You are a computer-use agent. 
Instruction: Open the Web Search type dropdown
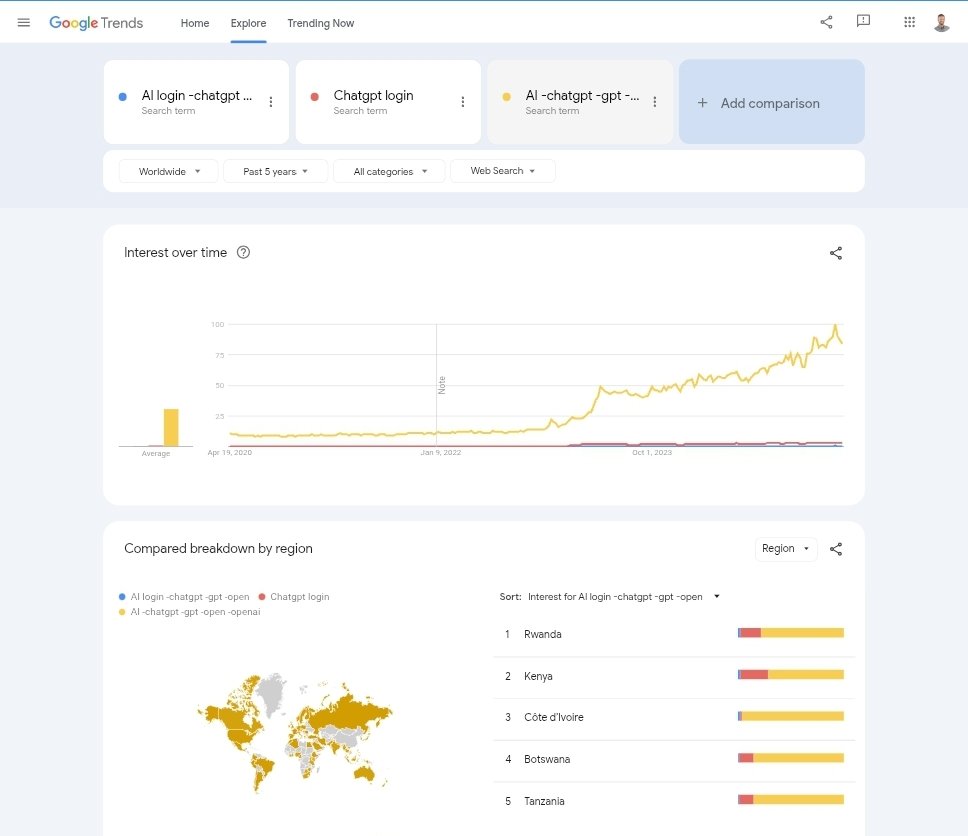503,170
